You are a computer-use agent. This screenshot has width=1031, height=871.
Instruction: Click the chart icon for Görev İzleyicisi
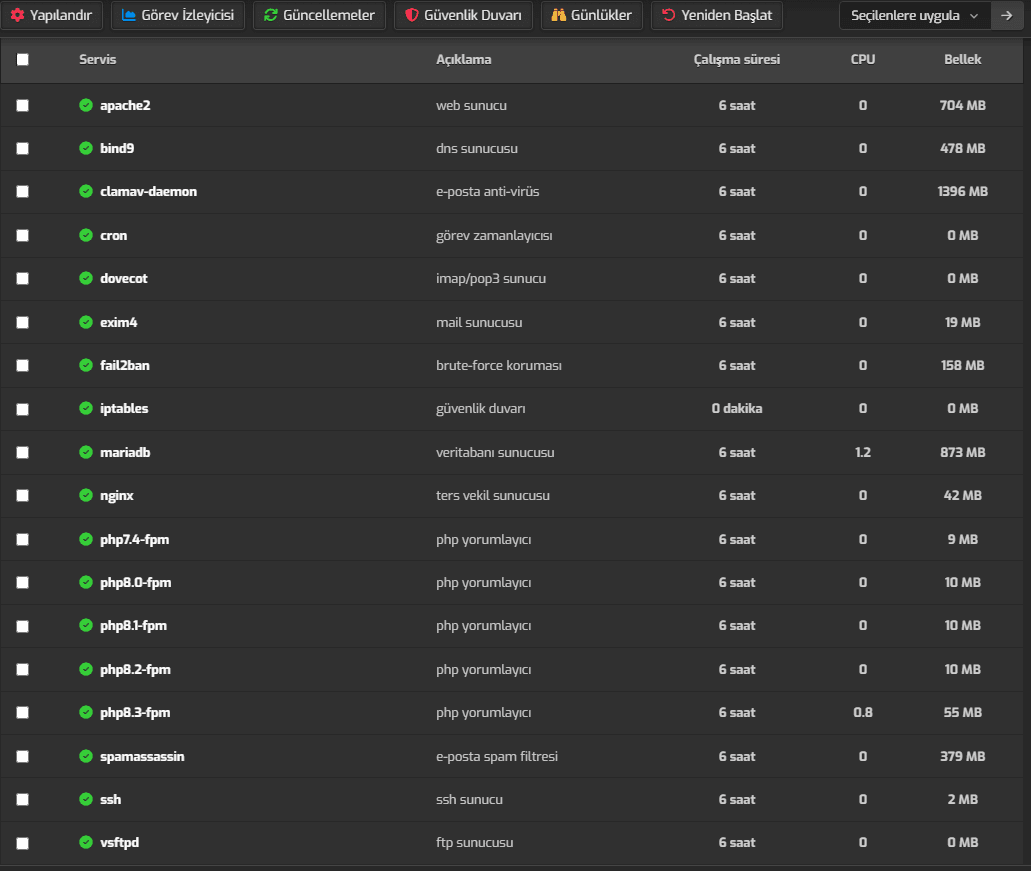point(129,16)
